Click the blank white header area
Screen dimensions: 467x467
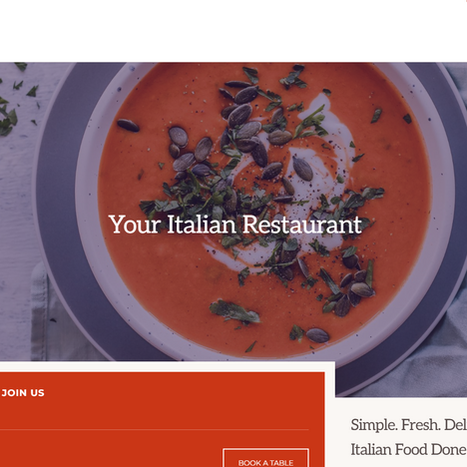point(233,31)
